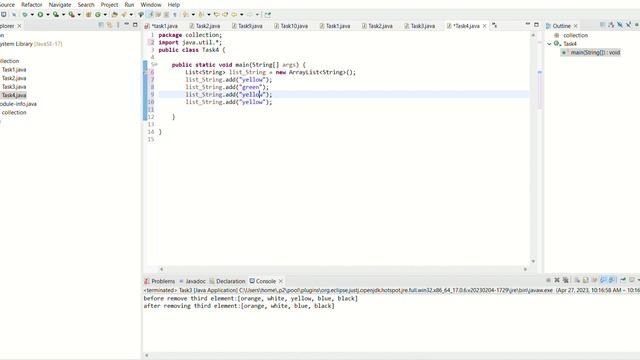Viewport: 640px width, 360px height.
Task: Switch to Task10.java editor tab
Action: (291, 26)
